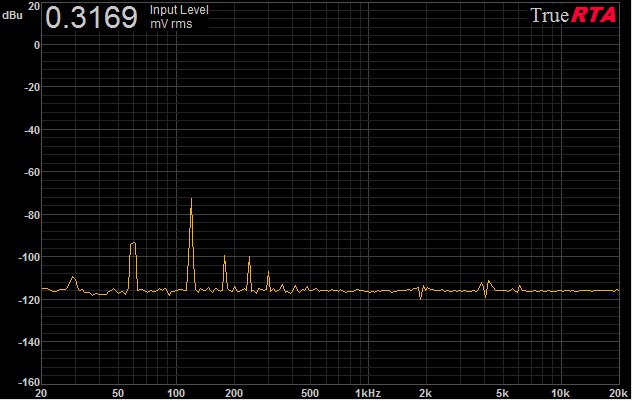Click the 'Input Level' label
Screen dimensions: 632x401
[x=179, y=10]
